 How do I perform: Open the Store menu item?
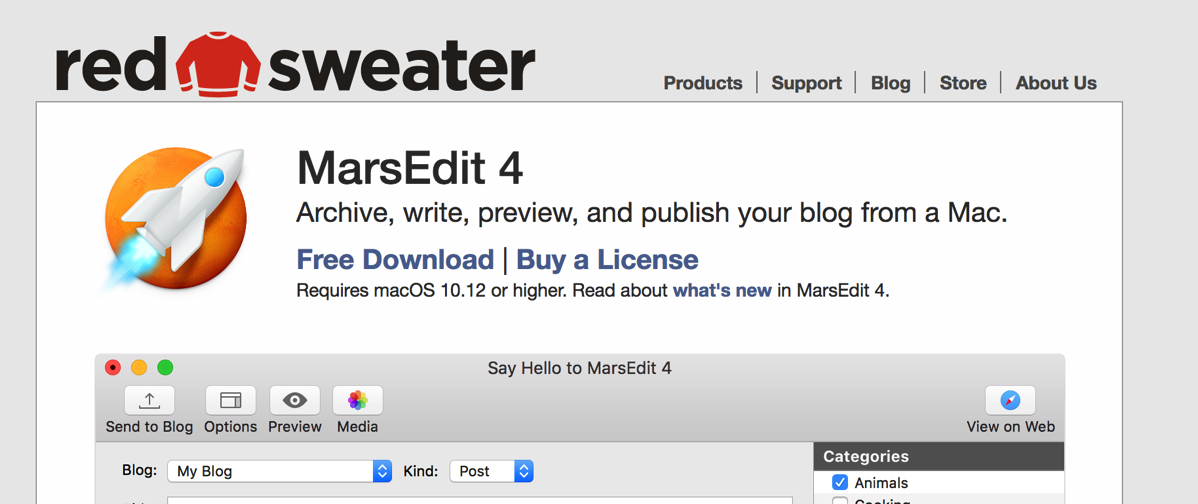coord(963,83)
